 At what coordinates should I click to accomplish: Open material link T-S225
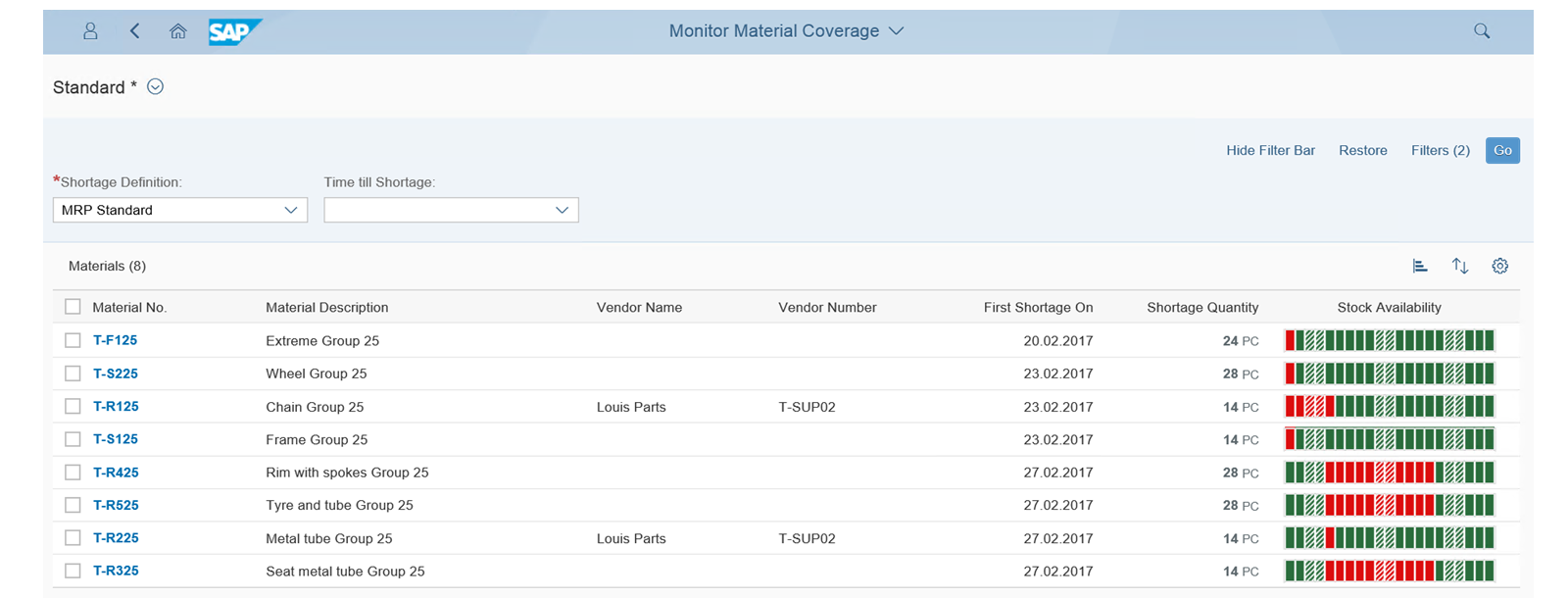point(116,374)
